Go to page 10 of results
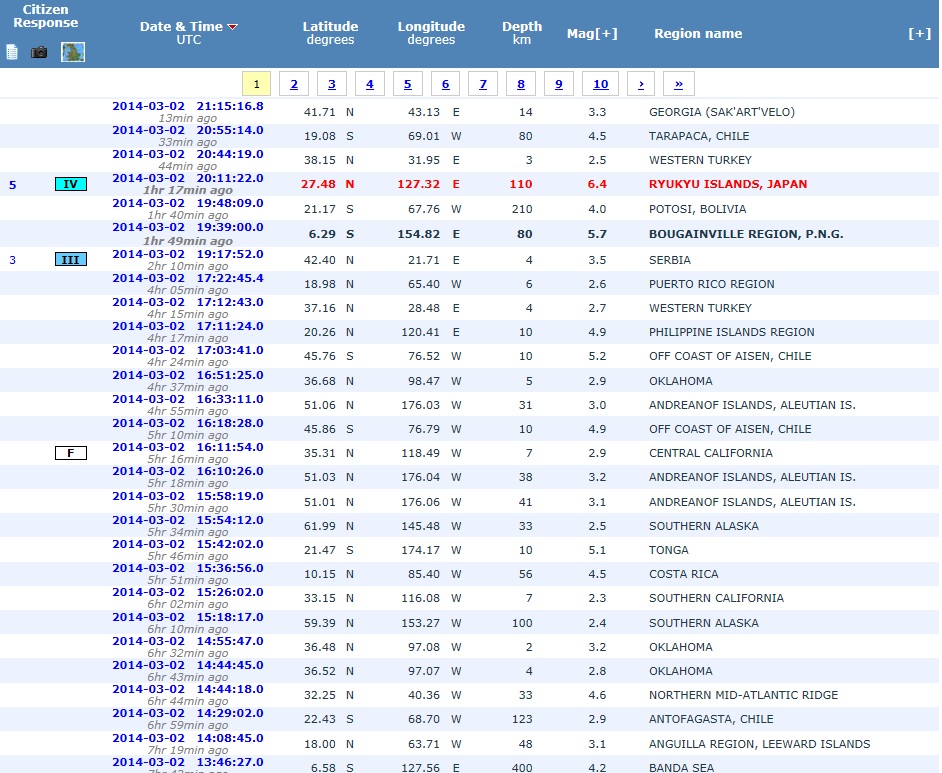This screenshot has height=773, width=942. (x=600, y=84)
